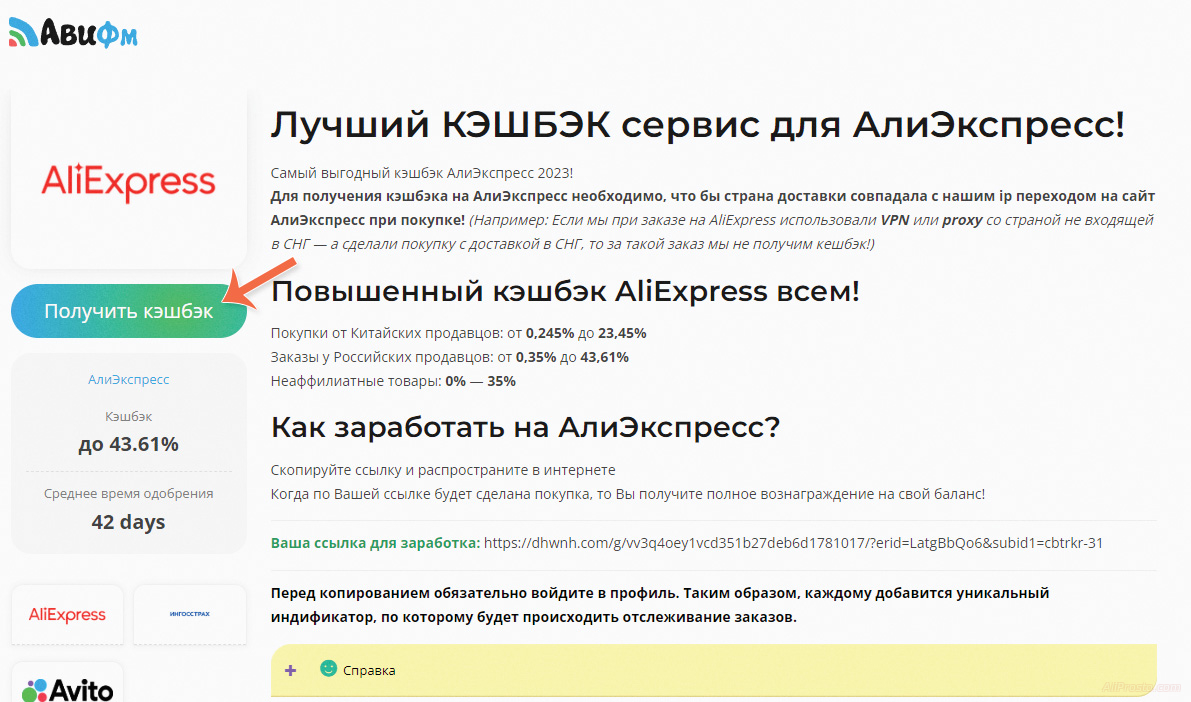The width and height of the screenshot is (1191, 702).
Task: Click the dhwnh.com referral link URL
Action: 792,543
